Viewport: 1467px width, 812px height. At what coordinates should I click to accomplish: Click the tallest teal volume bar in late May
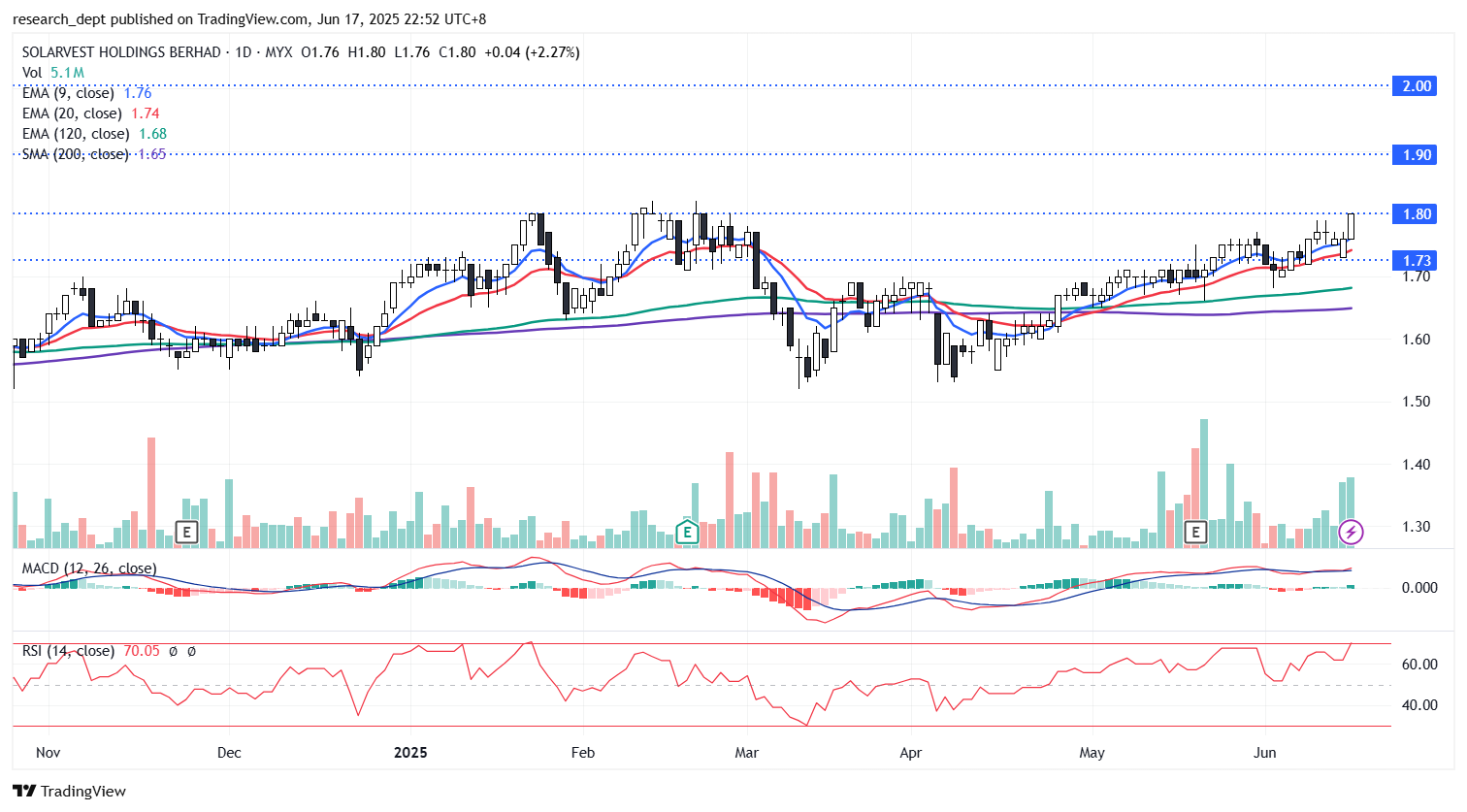tap(1204, 483)
